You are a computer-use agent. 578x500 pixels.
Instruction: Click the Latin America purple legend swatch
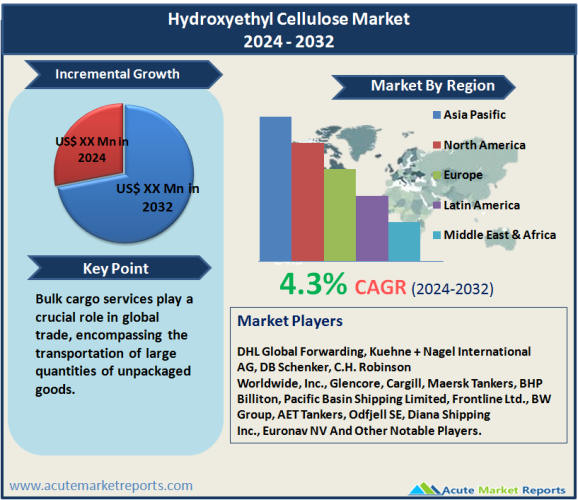[437, 205]
